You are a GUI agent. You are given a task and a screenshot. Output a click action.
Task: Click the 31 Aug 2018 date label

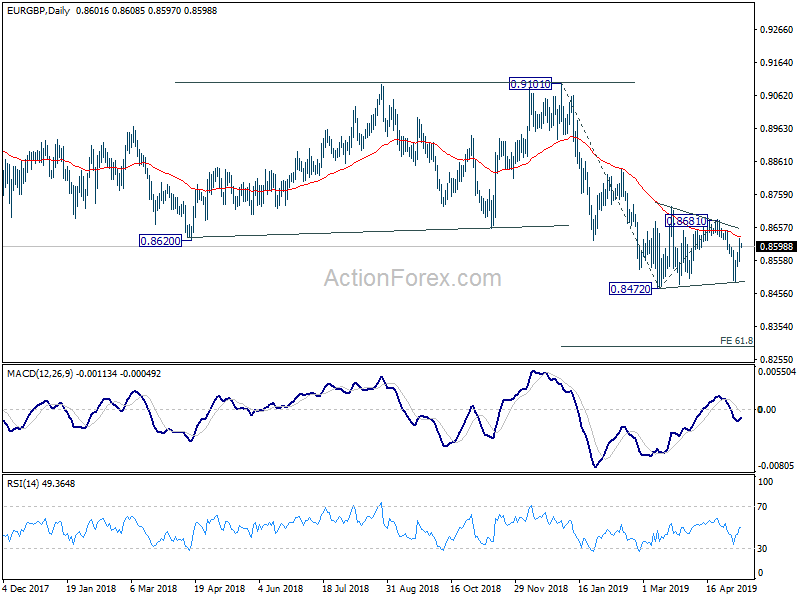[412, 588]
